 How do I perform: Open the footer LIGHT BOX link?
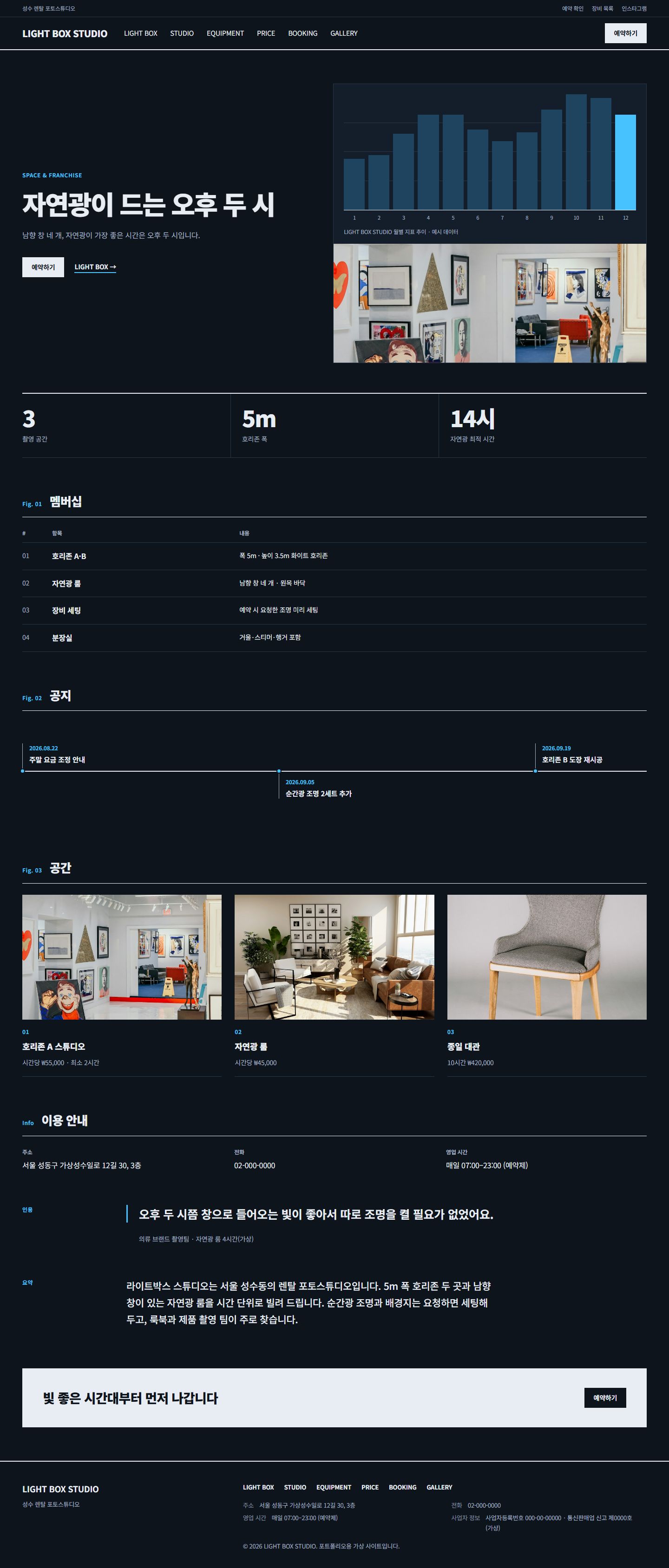click(258, 1487)
